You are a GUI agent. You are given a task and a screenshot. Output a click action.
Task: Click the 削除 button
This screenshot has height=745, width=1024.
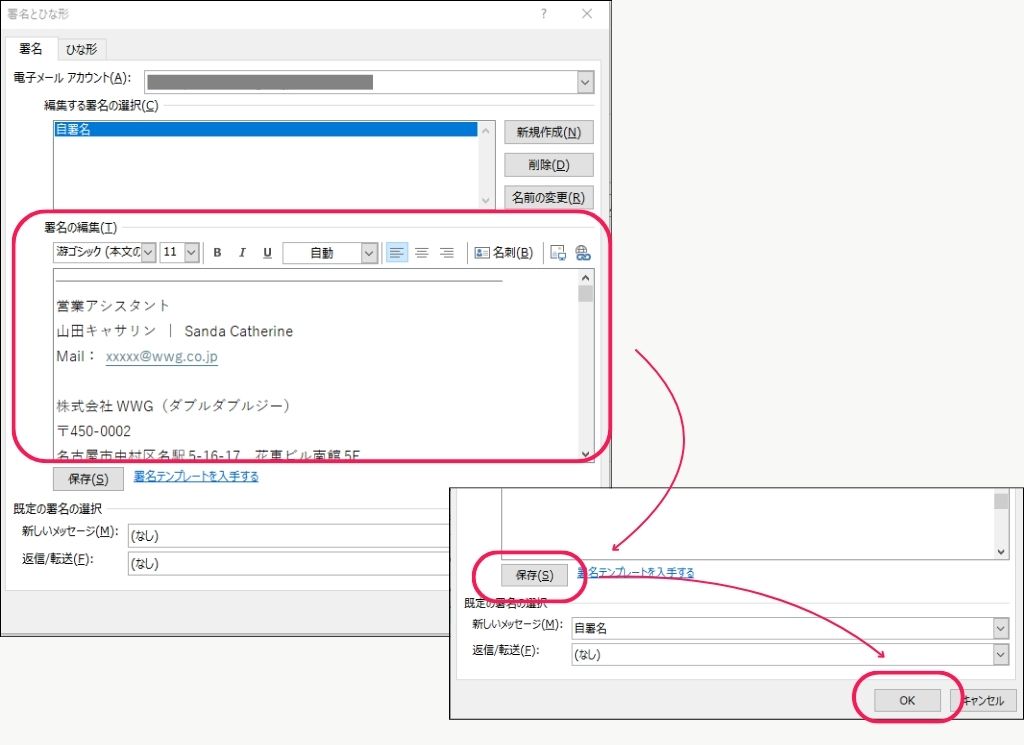pyautogui.click(x=548, y=165)
